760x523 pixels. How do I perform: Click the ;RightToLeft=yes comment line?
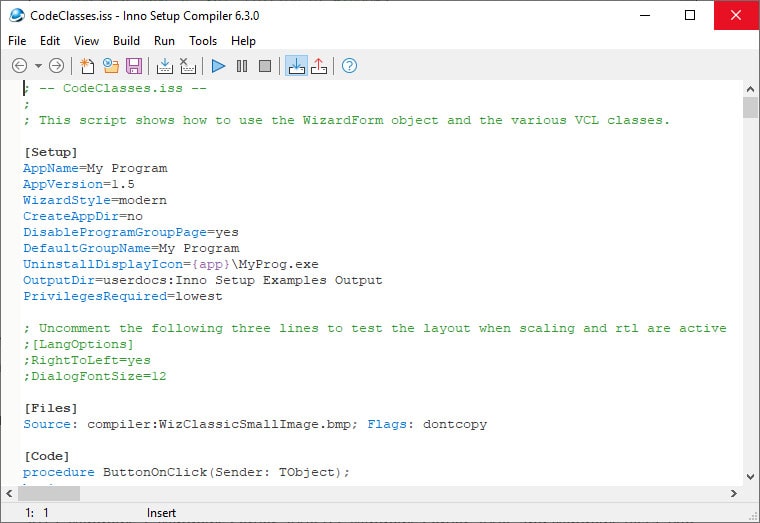pyautogui.click(x=87, y=360)
